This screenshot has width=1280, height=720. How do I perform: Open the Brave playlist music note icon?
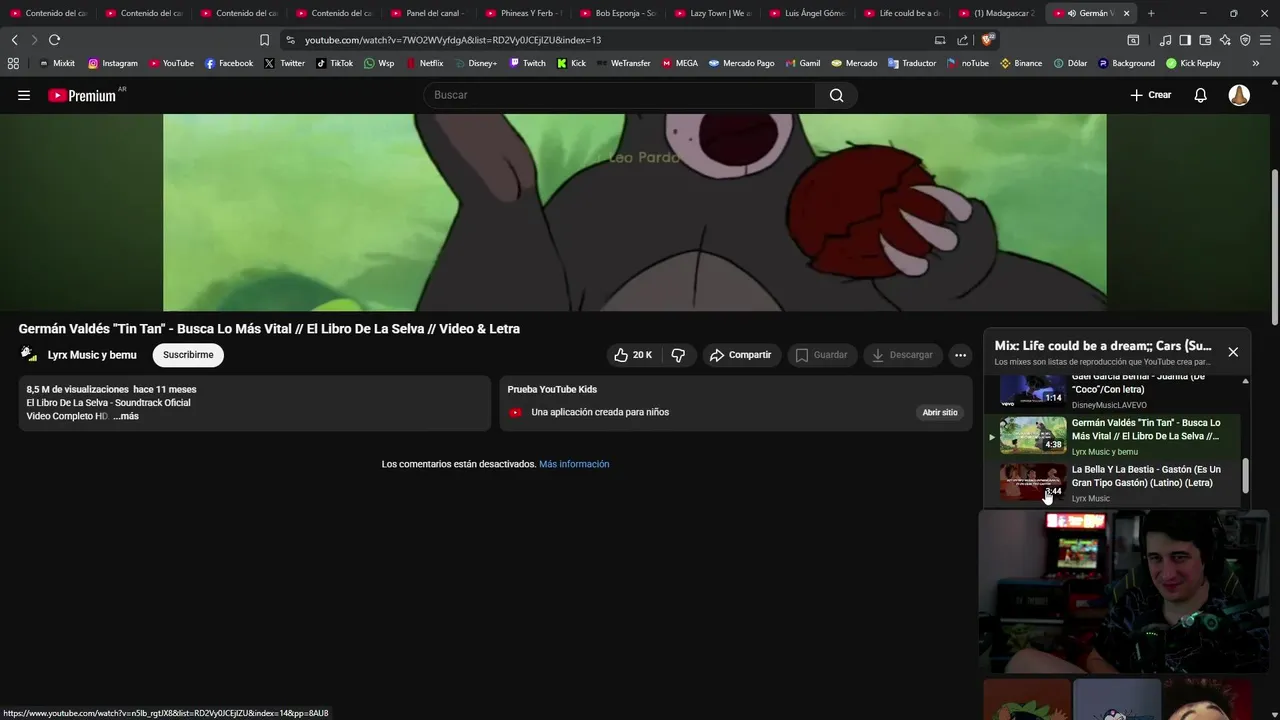[x=1165, y=40]
